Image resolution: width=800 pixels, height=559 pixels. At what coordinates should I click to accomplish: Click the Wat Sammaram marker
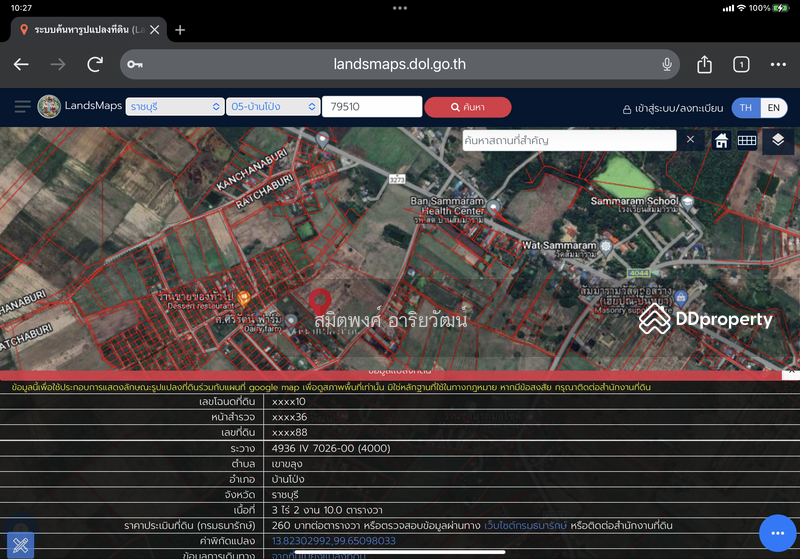coord(606,247)
